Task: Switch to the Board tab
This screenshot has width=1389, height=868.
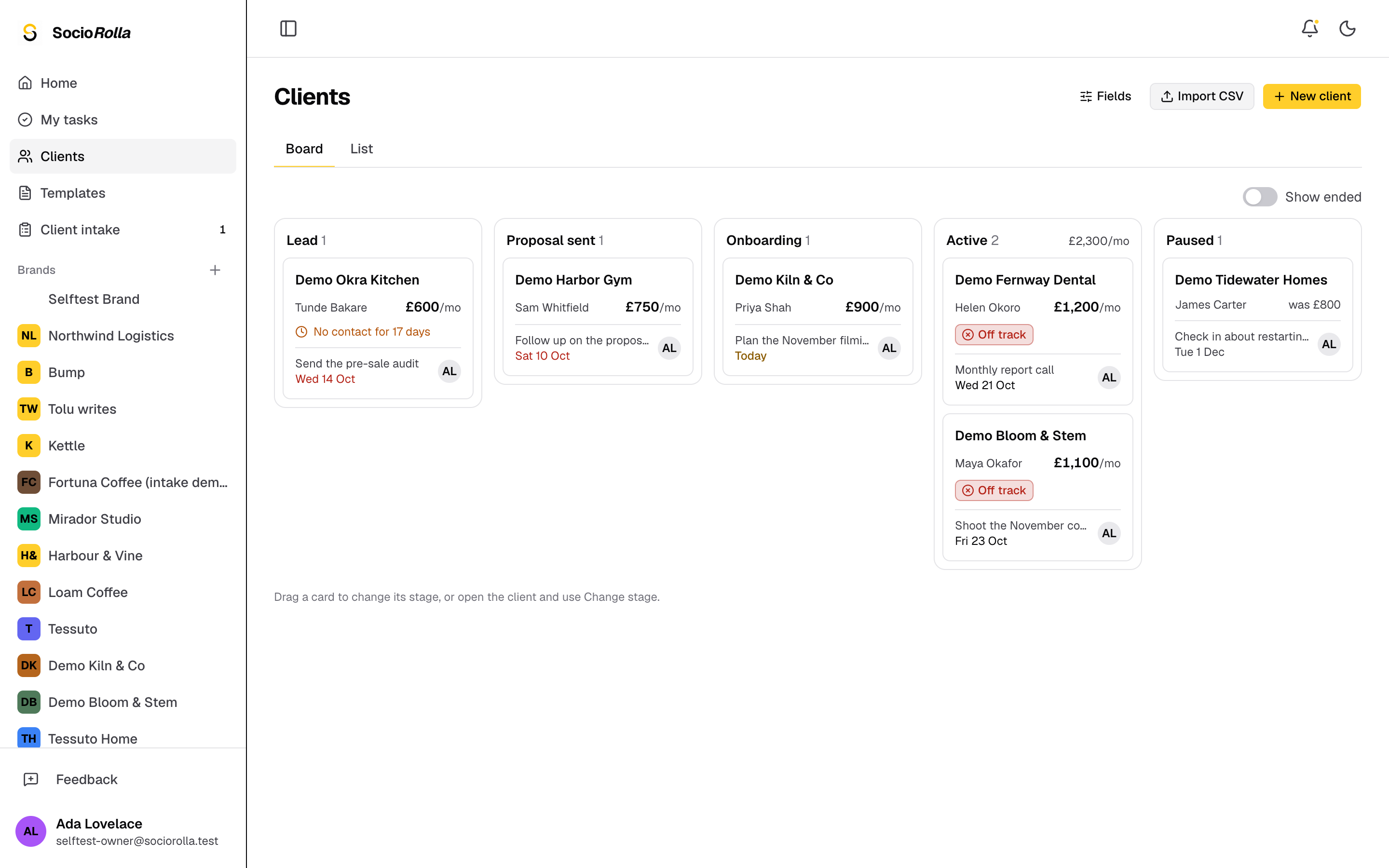Action: [304, 149]
